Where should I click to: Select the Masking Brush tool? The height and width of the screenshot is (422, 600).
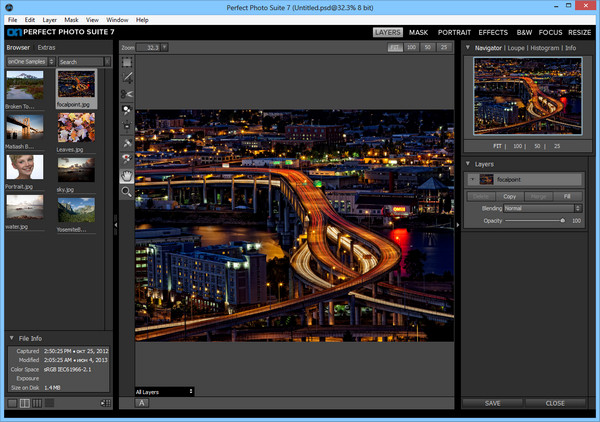(127, 110)
